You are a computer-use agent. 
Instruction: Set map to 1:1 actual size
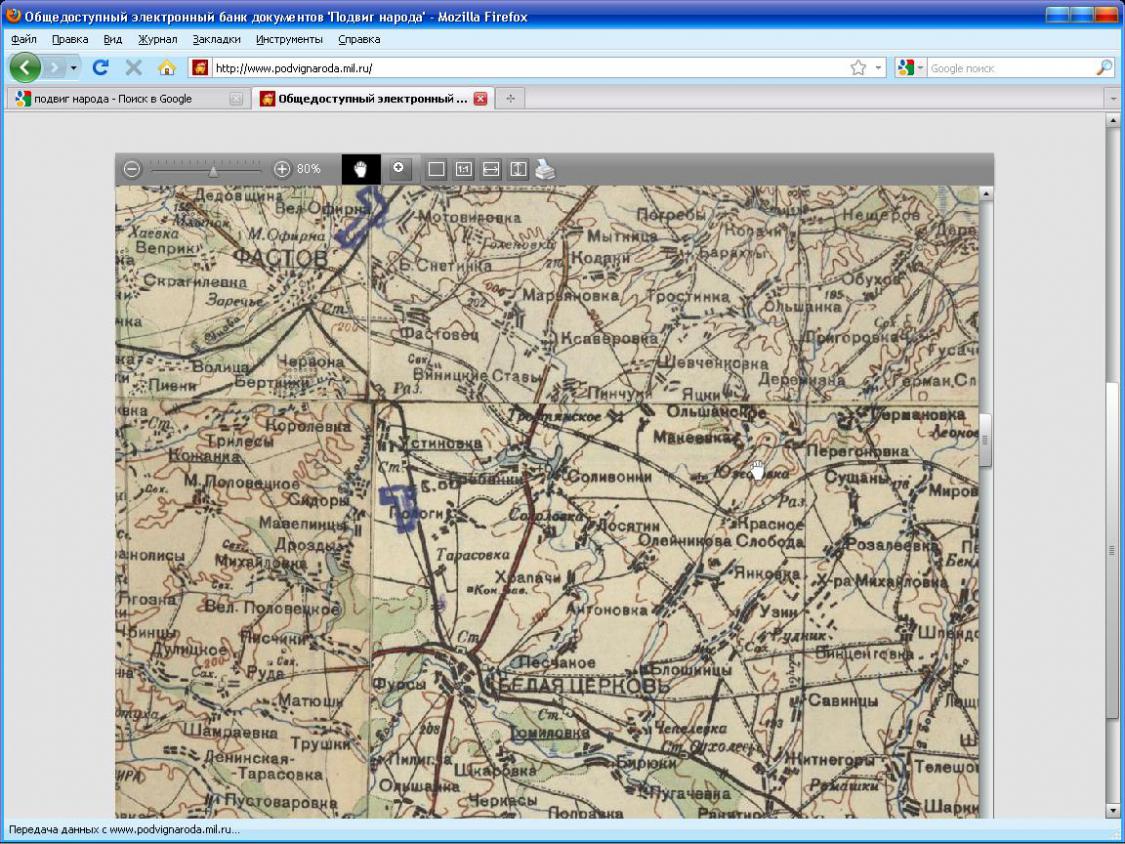pos(463,169)
